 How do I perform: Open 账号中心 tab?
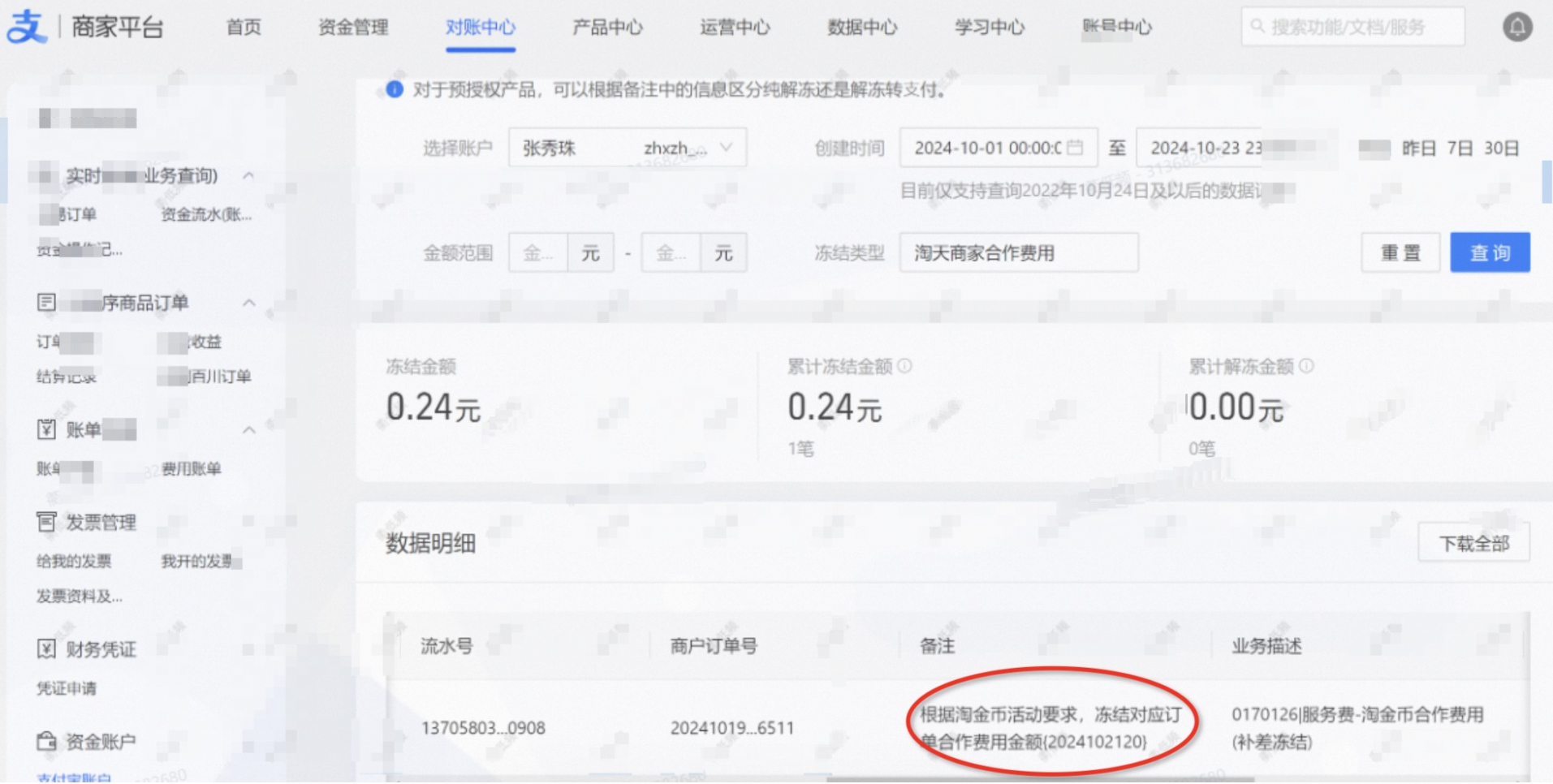(x=1117, y=28)
